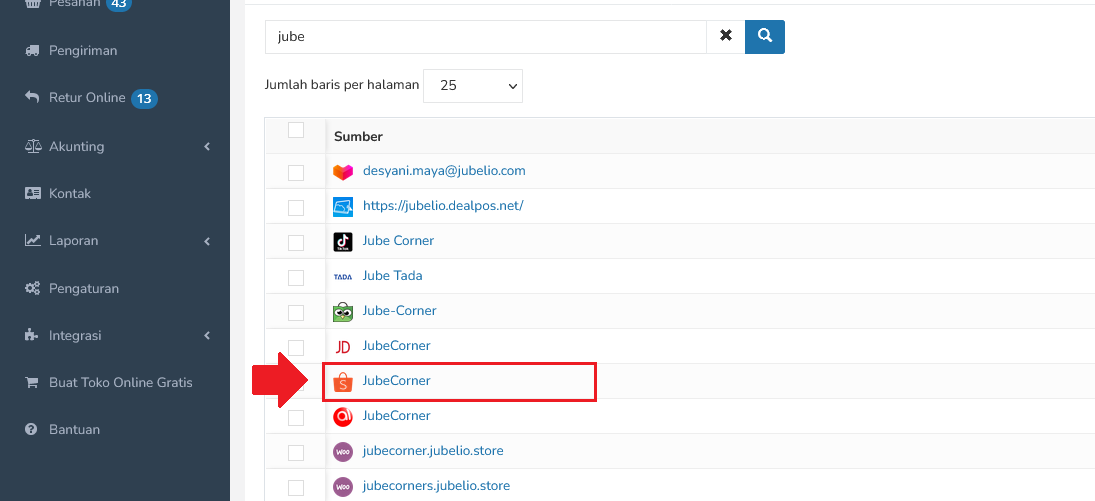Open the desyani.maya@jubelio.com link
1095x501 pixels.
(444, 170)
